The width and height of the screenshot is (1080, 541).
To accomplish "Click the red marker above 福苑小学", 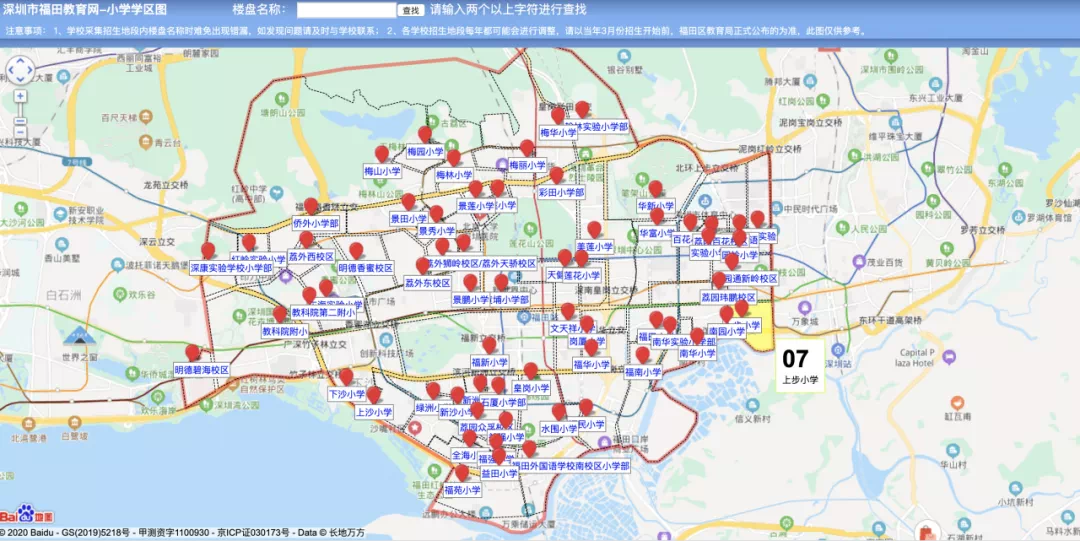I will point(462,473).
